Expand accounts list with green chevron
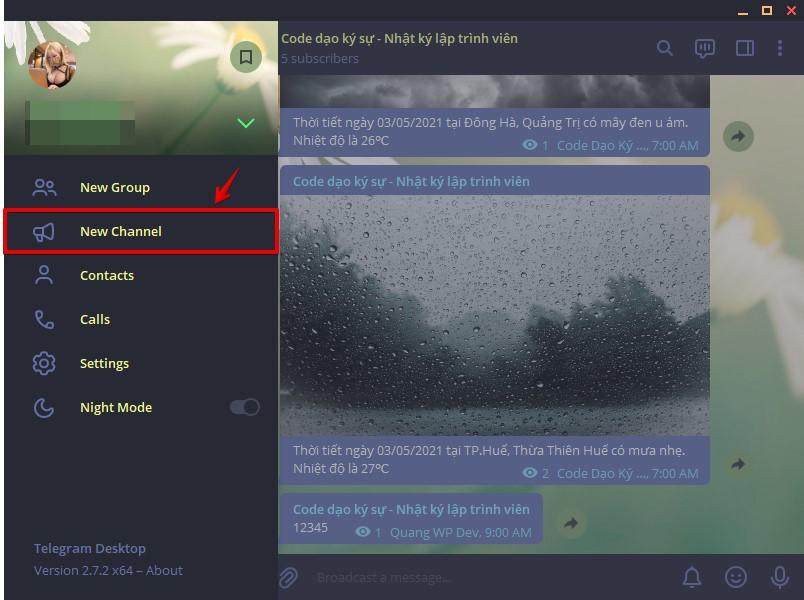This screenshot has height=600, width=804. tap(246, 123)
